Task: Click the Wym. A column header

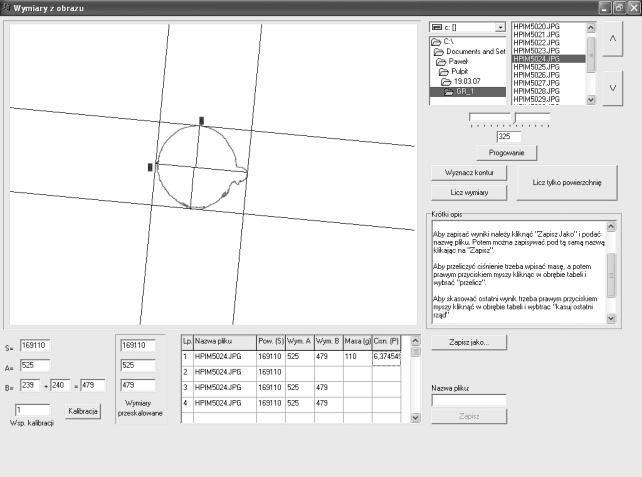Action: (300, 342)
